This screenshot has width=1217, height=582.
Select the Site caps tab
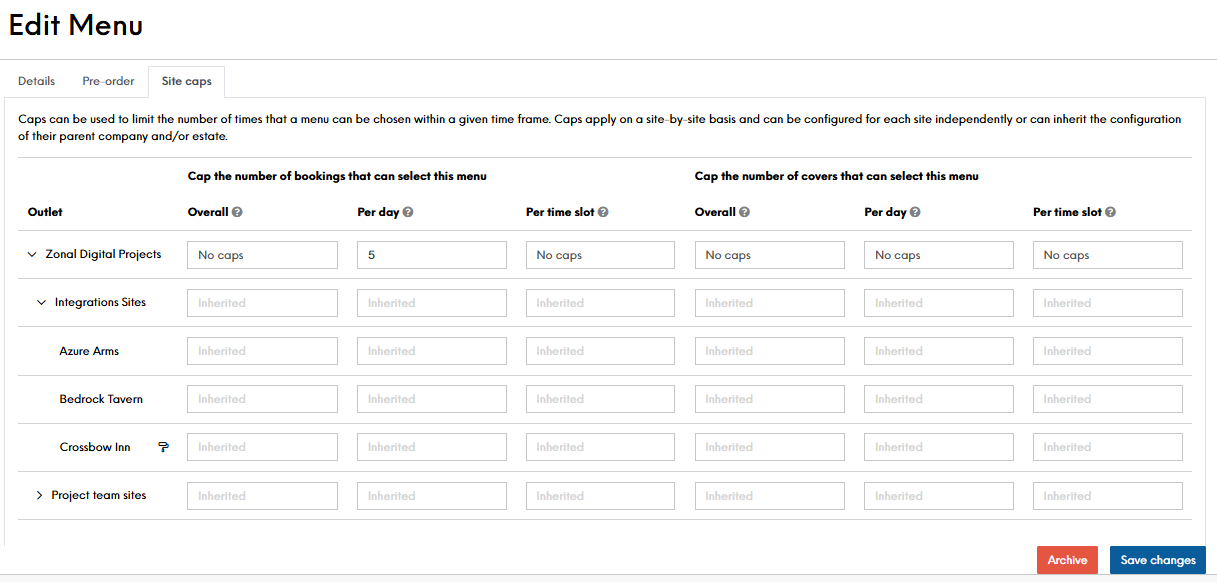click(186, 81)
